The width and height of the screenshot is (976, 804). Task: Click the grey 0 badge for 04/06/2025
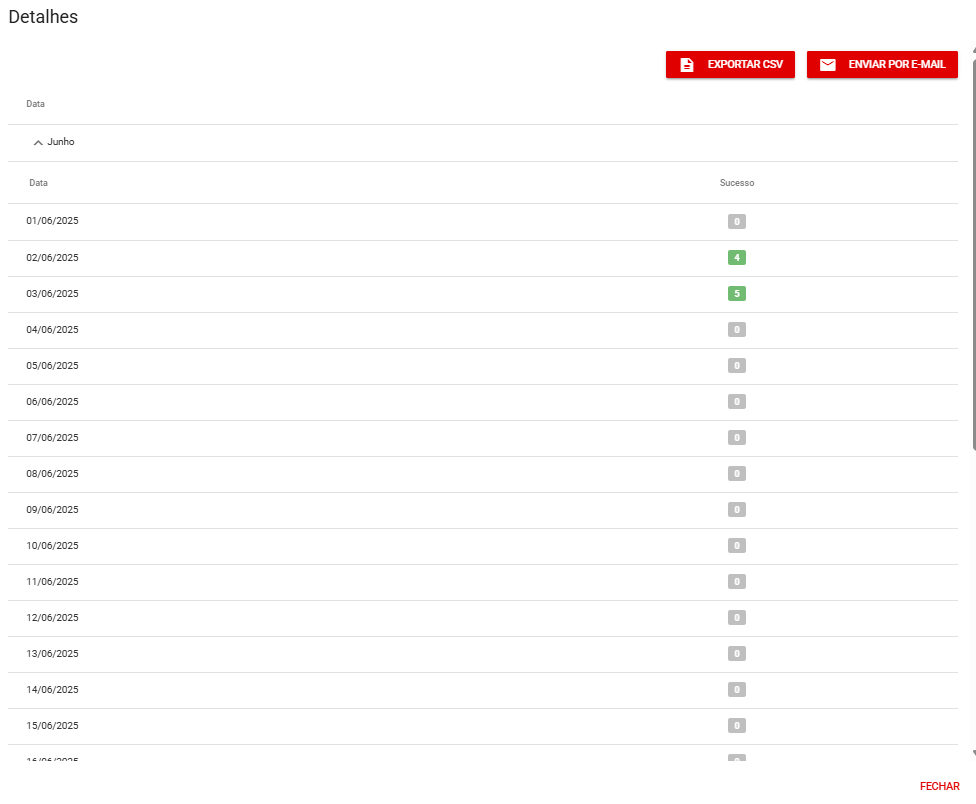737,330
